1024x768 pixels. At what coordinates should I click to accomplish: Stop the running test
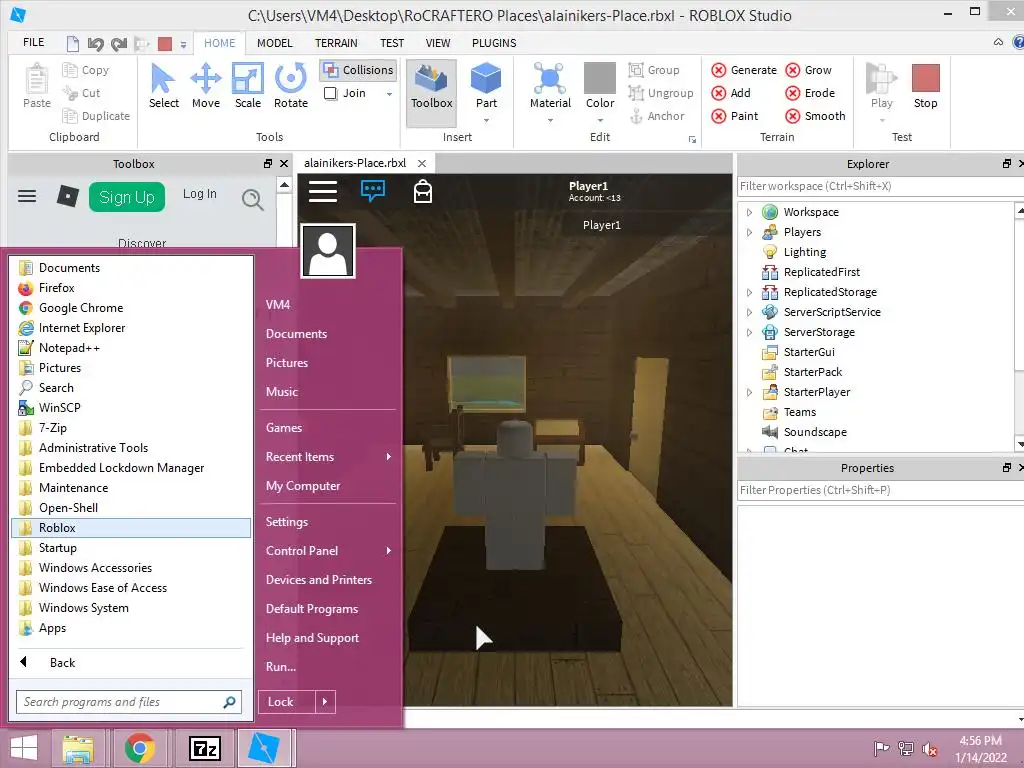tap(925, 86)
